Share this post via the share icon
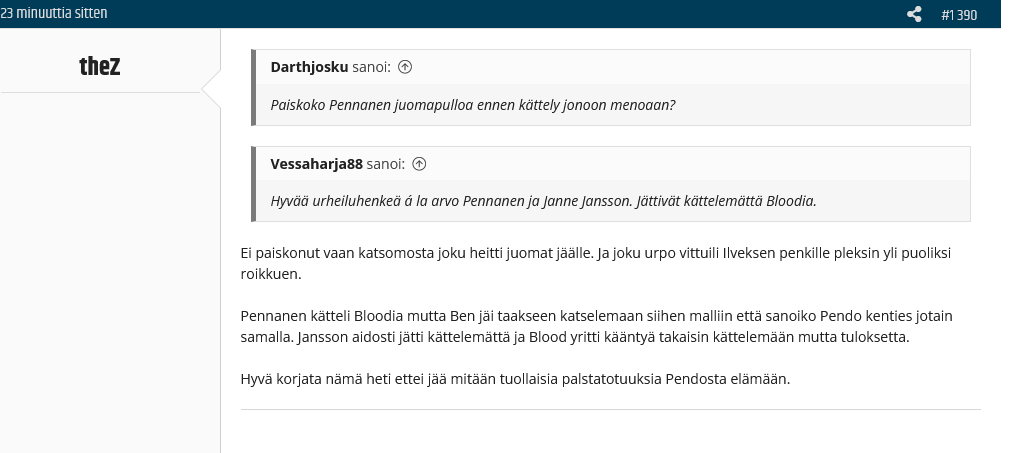1010x453 pixels. [x=914, y=14]
